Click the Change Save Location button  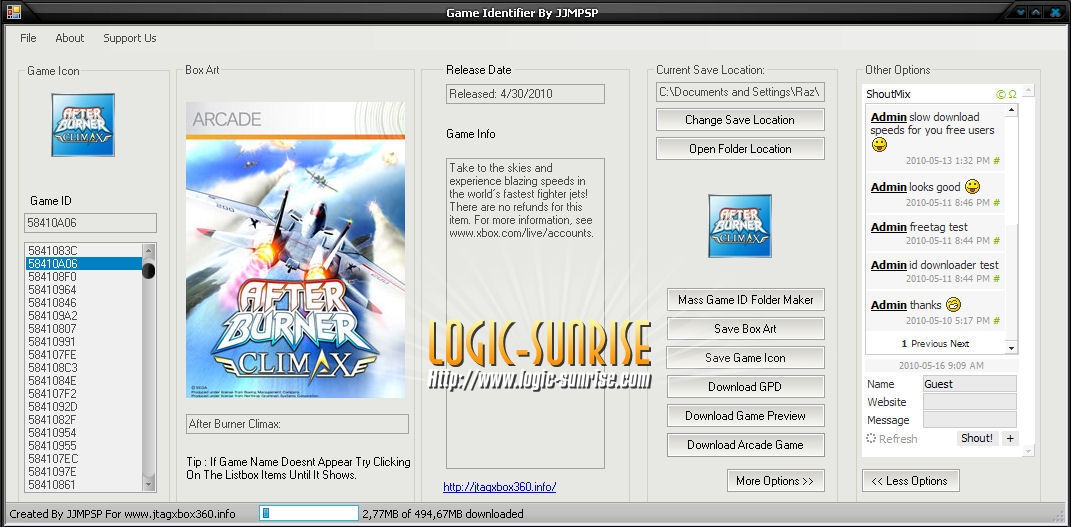(740, 119)
